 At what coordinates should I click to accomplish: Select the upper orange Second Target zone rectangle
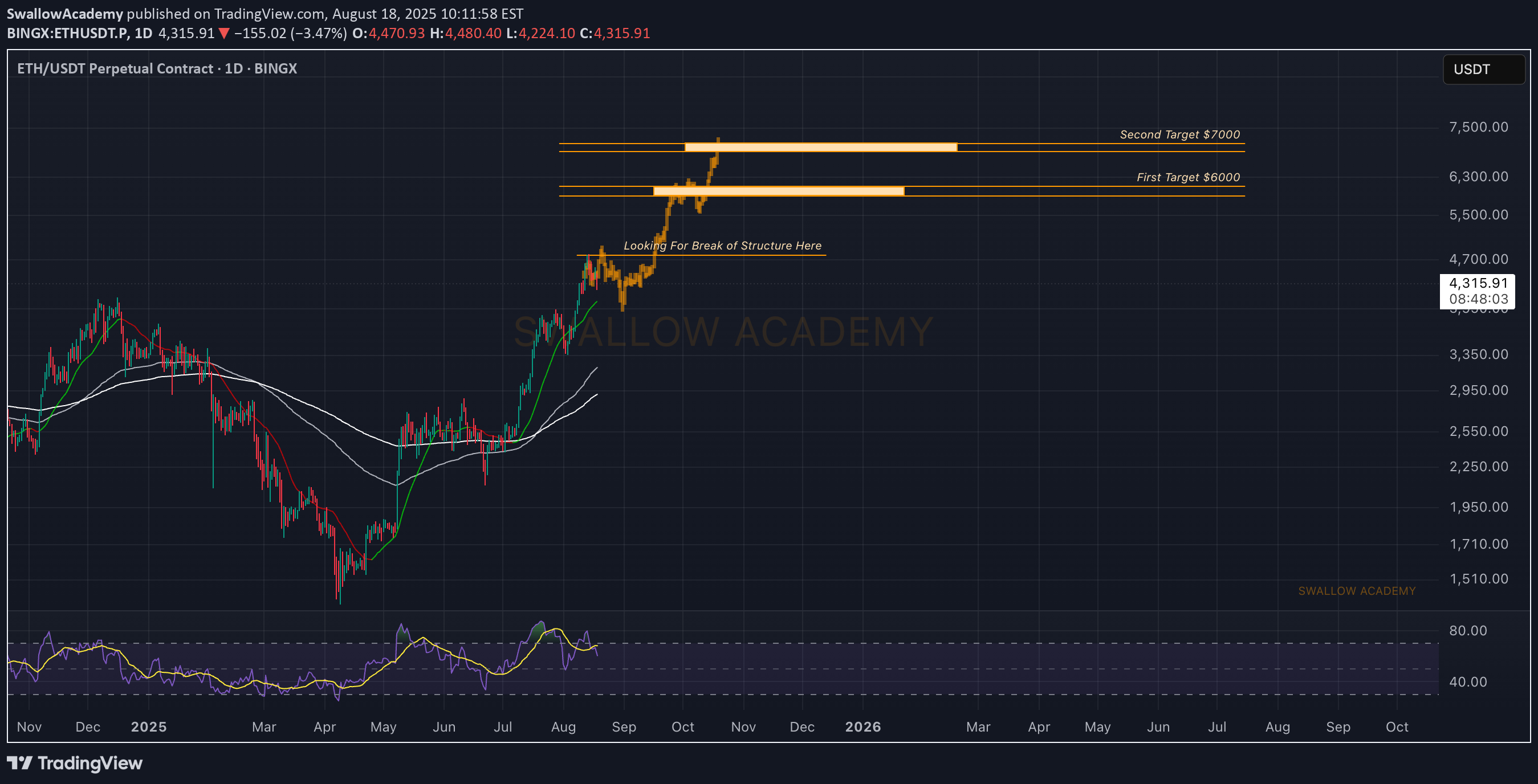click(821, 147)
